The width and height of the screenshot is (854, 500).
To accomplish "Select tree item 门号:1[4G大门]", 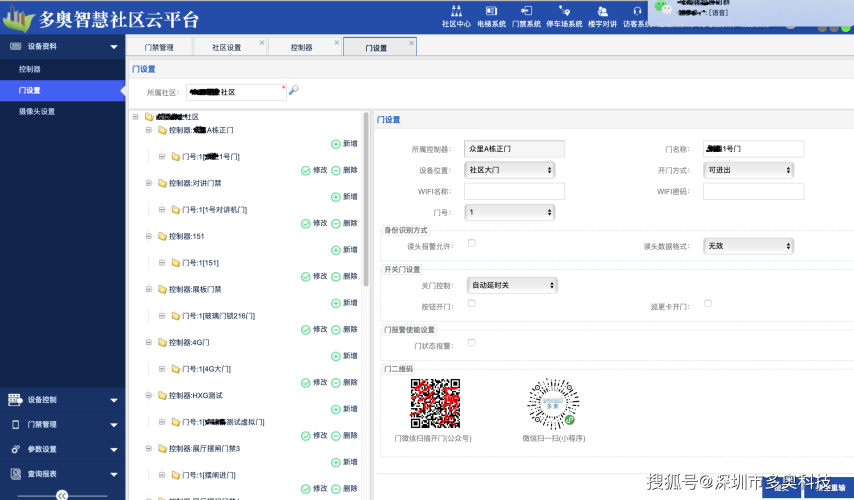I will (206, 369).
